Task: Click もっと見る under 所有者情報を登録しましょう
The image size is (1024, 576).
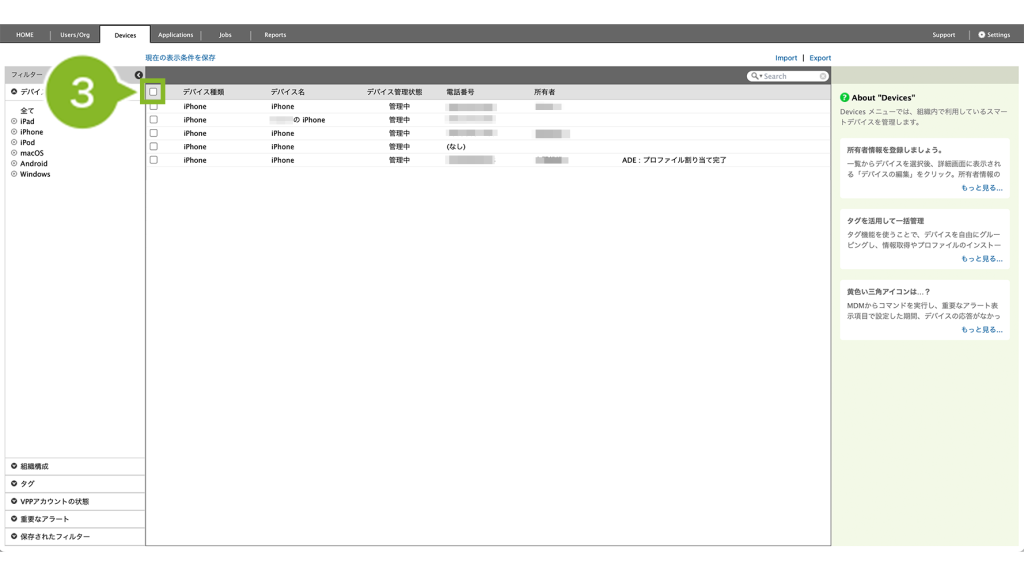Action: [x=982, y=188]
